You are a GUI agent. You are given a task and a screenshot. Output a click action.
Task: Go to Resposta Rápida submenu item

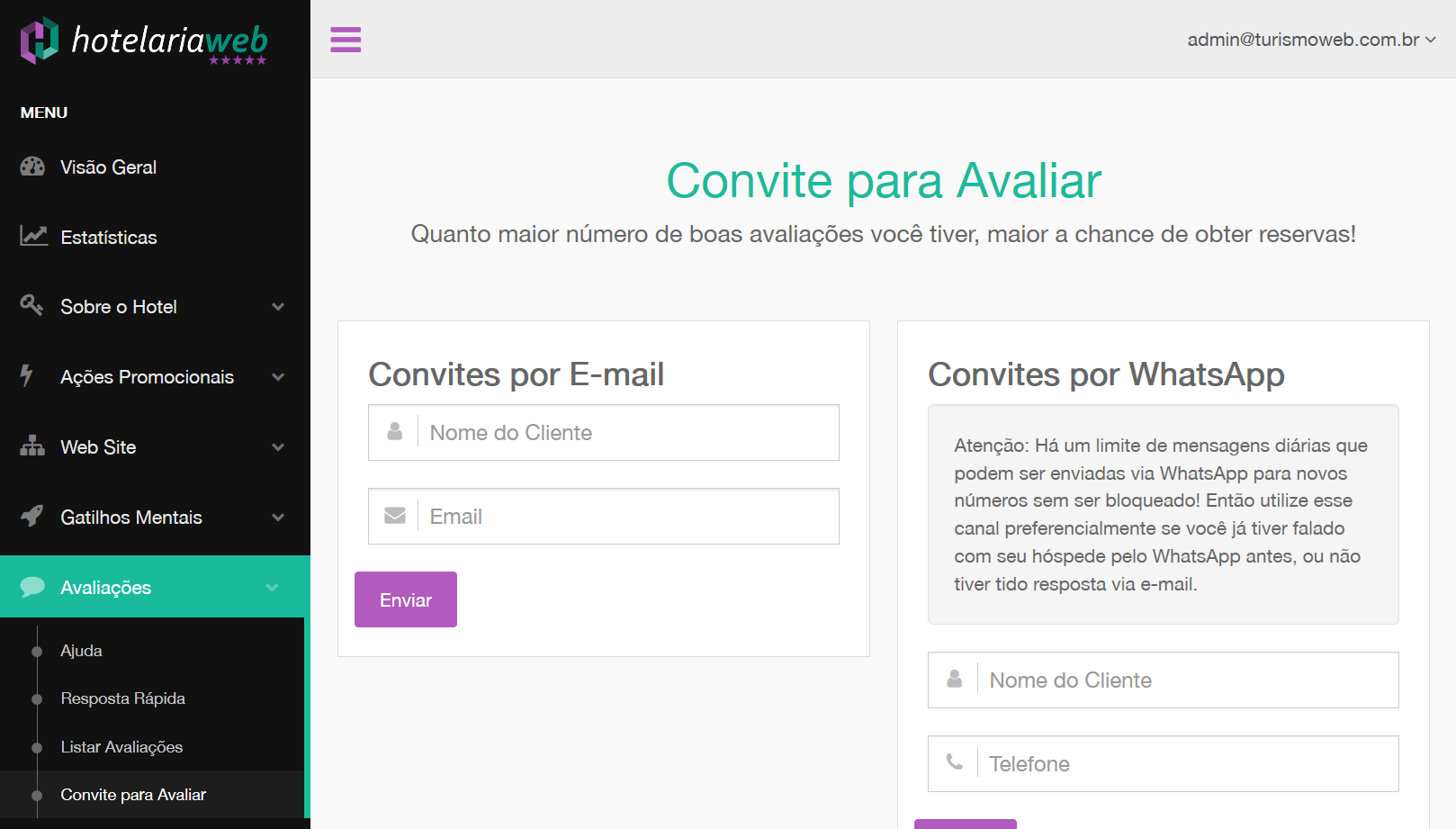click(x=122, y=698)
